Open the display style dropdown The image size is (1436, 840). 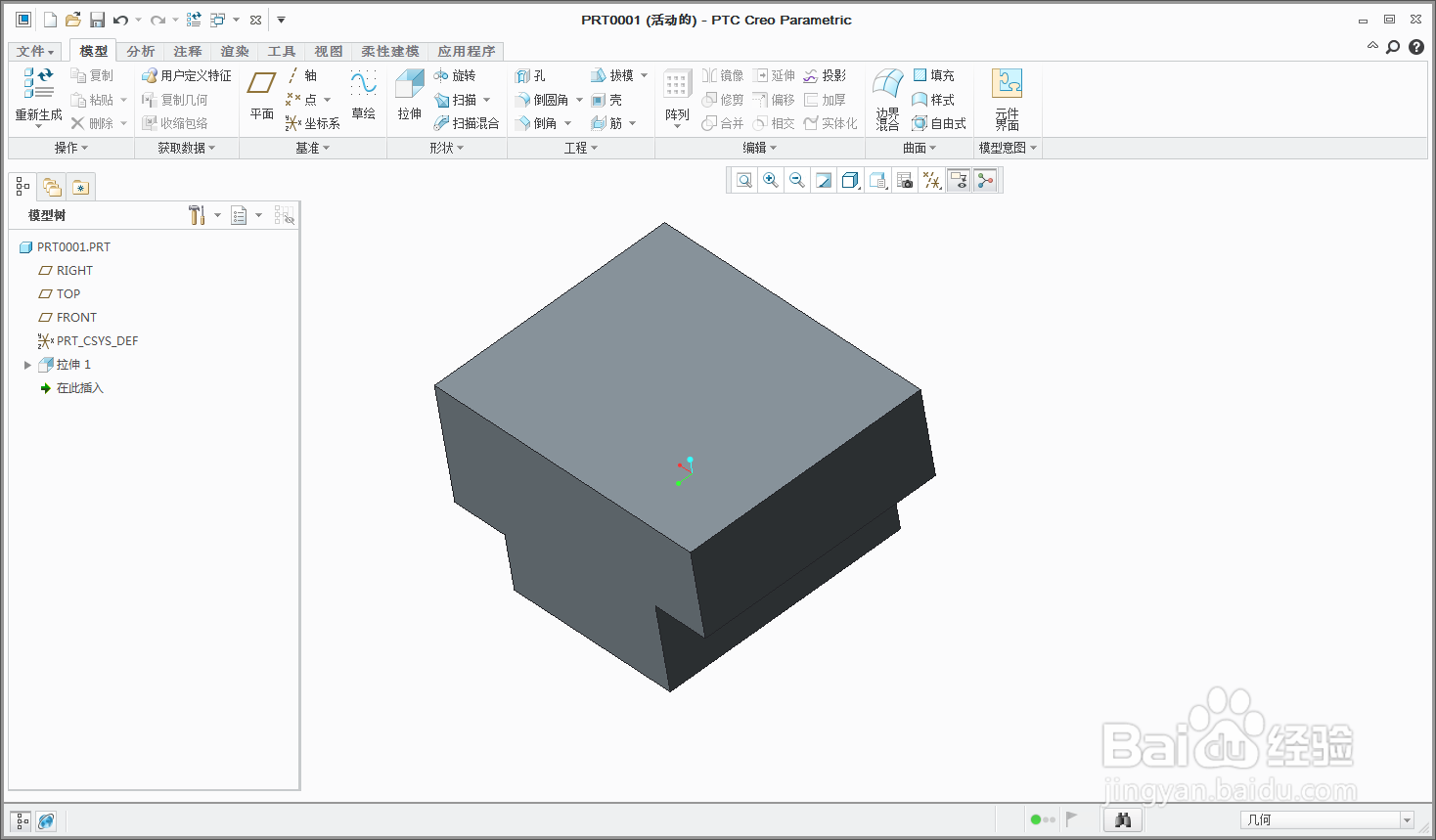[851, 180]
